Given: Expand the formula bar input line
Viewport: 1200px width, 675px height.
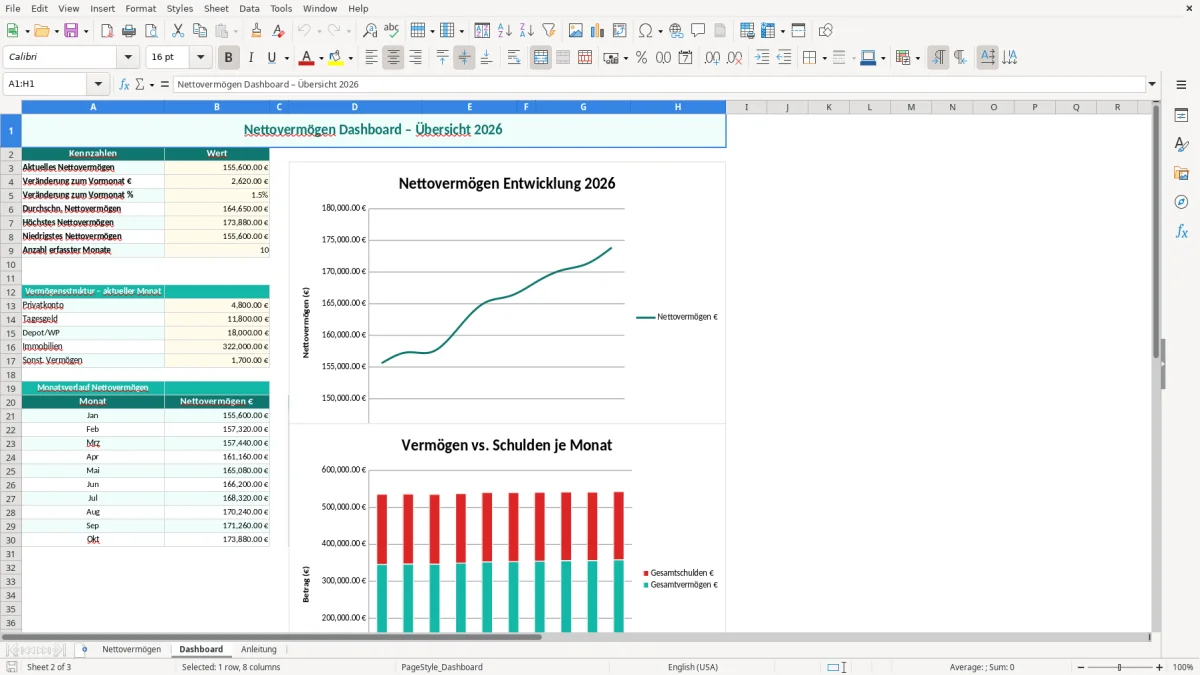Looking at the screenshot, I should point(1153,84).
